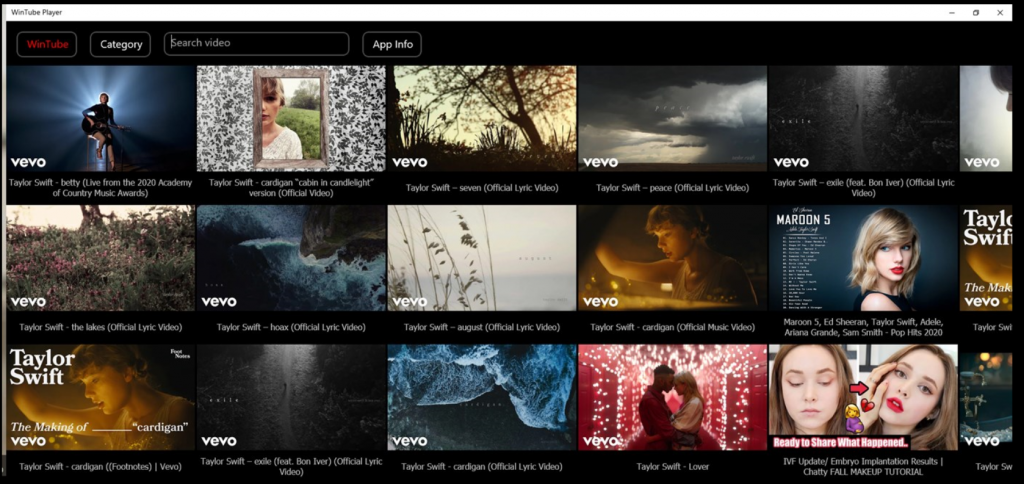Play the peace Official Lyric Video thumbnail
This screenshot has width=1024, height=484.
[673, 118]
